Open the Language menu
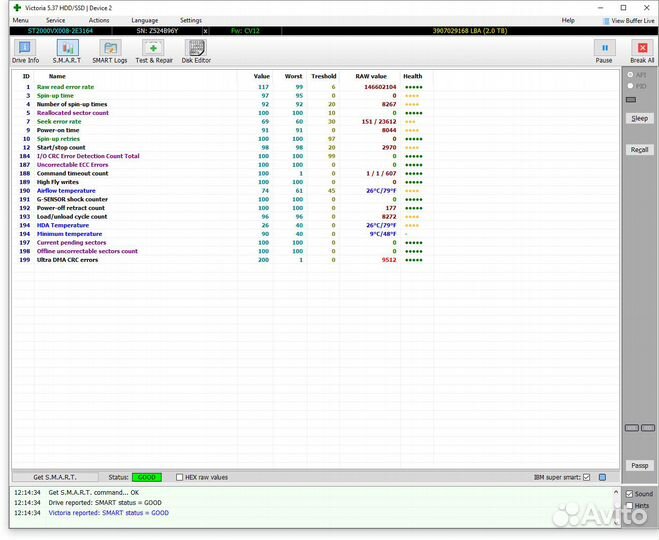This screenshot has height=540, width=659. click(x=144, y=20)
